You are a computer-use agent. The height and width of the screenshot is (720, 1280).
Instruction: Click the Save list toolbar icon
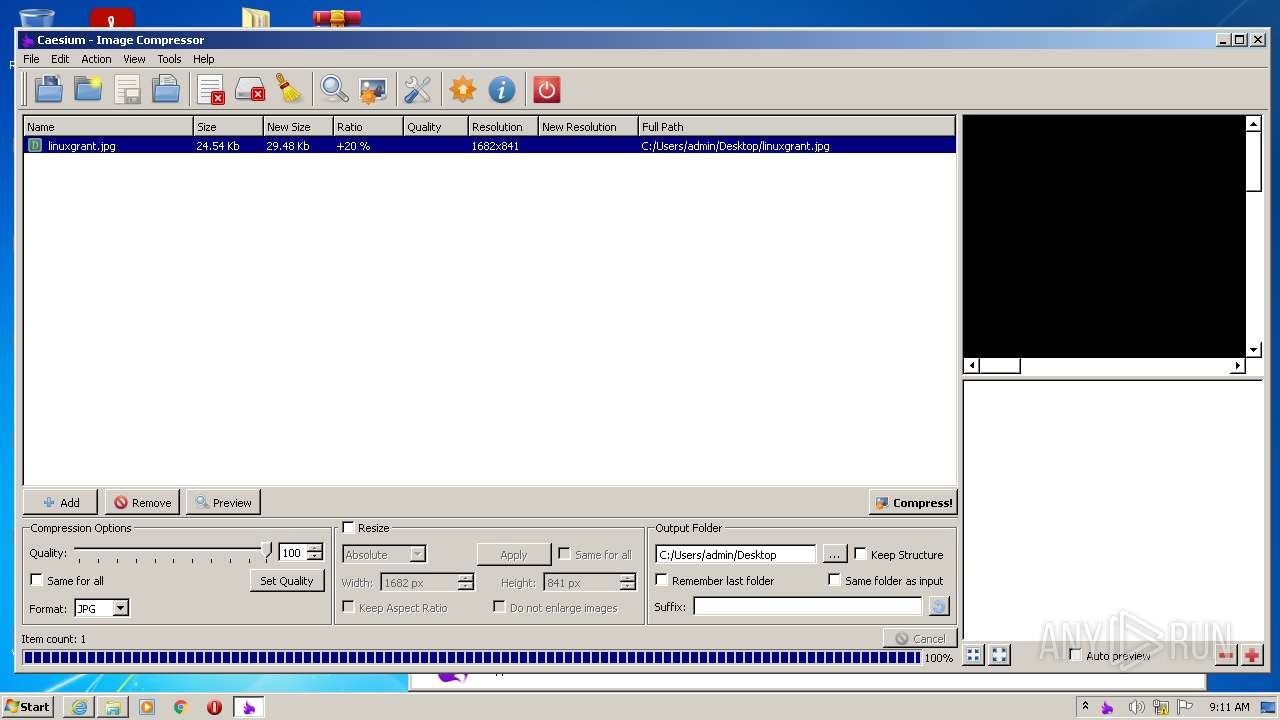point(127,90)
